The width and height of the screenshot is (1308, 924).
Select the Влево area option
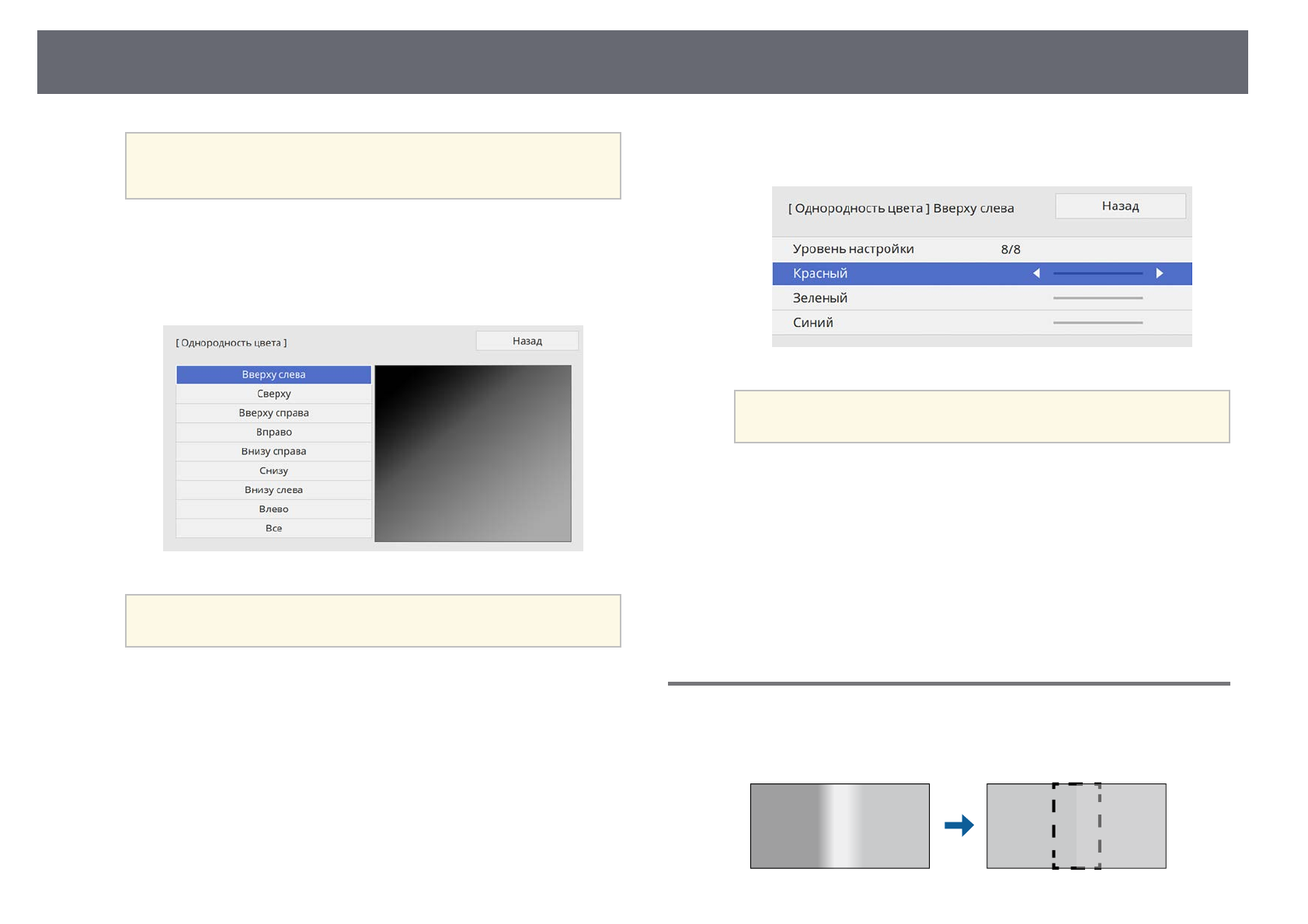pos(273,509)
